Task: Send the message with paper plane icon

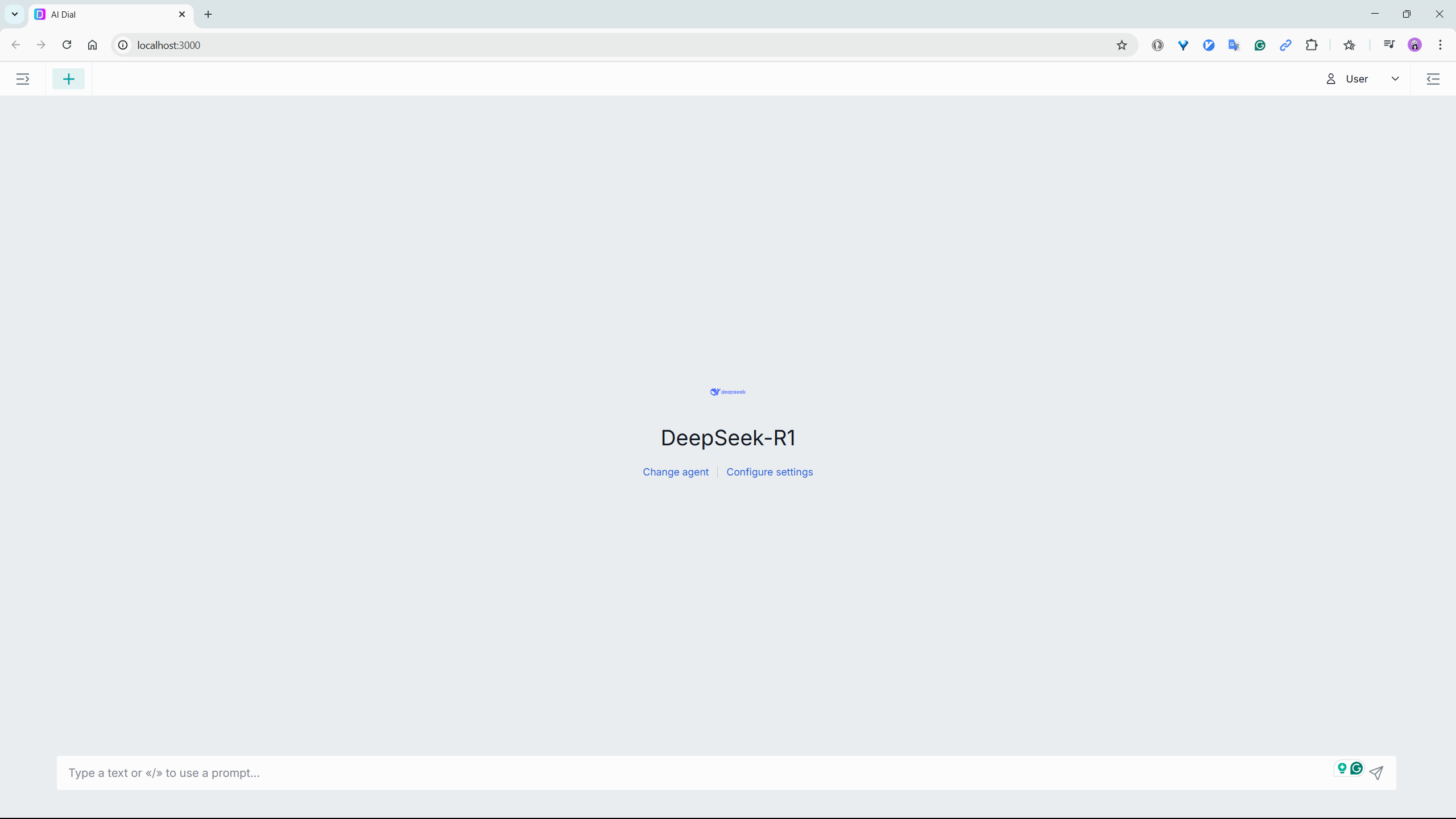Action: click(x=1376, y=773)
